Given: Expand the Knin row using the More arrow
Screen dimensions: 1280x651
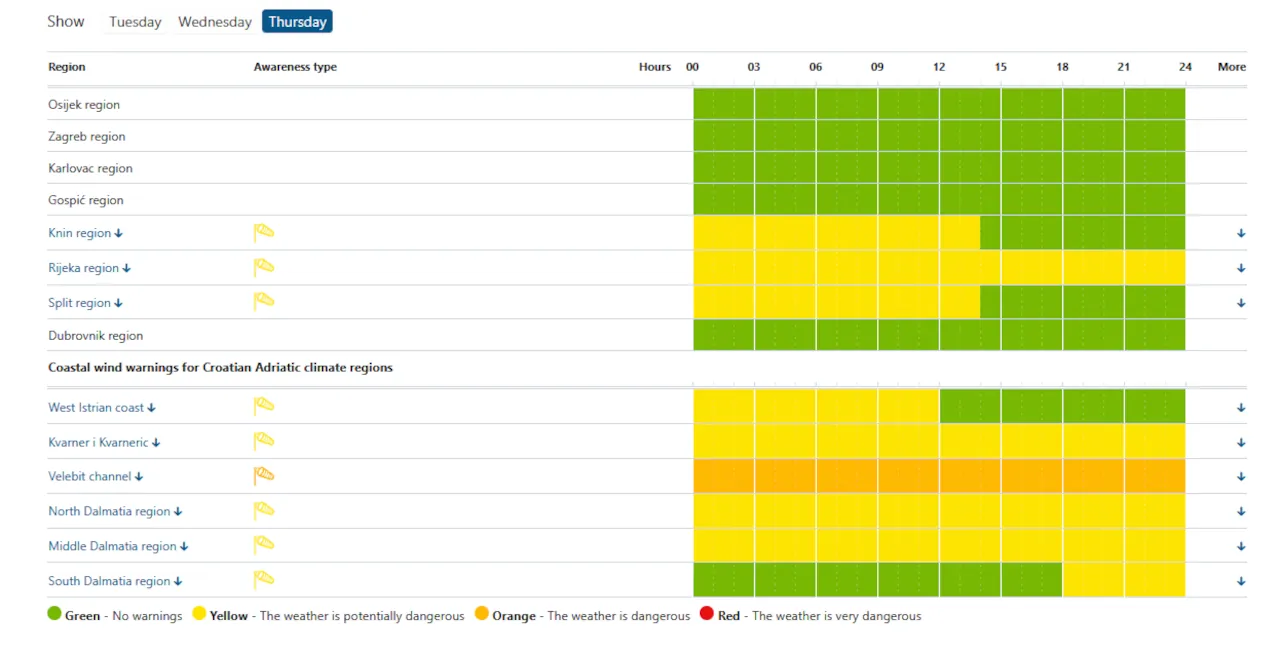Looking at the screenshot, I should 1241,233.
